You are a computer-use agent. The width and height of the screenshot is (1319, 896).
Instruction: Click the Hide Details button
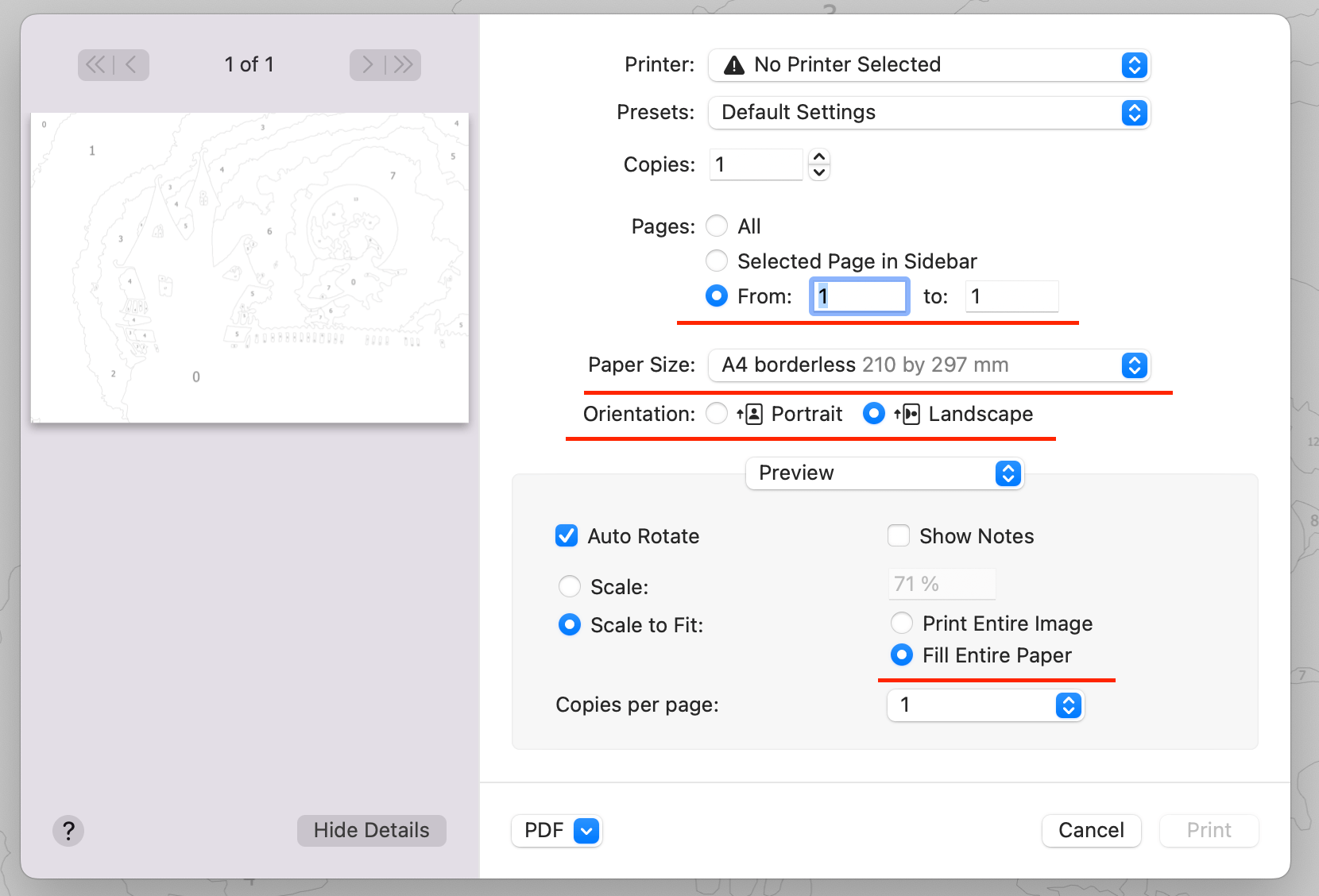[371, 830]
